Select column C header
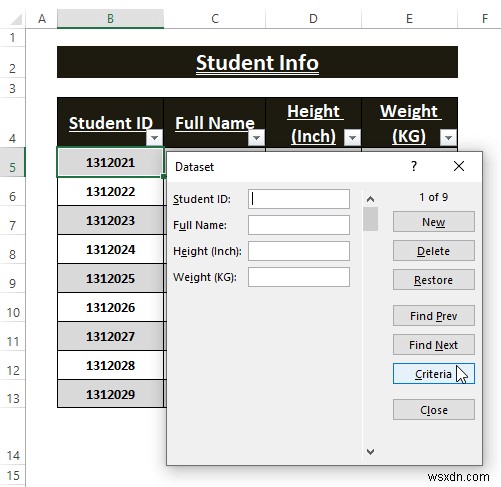501x487 pixels. (215, 19)
